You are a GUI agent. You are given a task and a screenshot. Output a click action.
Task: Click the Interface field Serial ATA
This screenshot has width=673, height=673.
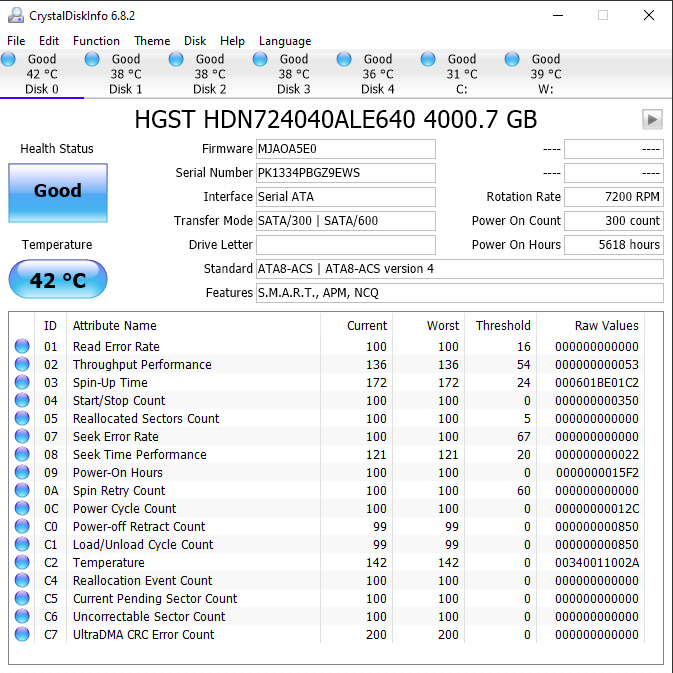pyautogui.click(x=346, y=197)
